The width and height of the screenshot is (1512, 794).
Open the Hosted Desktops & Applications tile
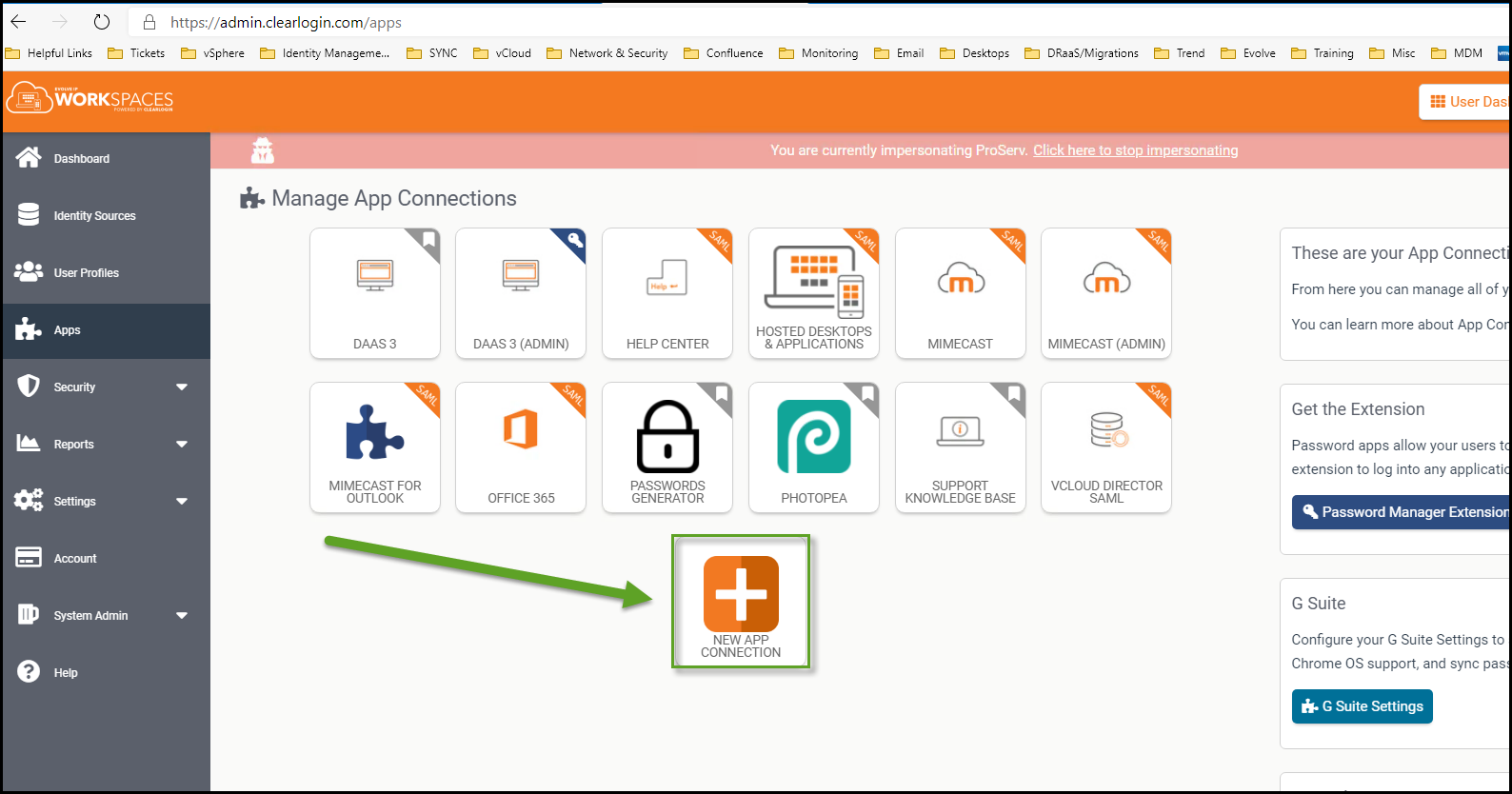pos(814,293)
